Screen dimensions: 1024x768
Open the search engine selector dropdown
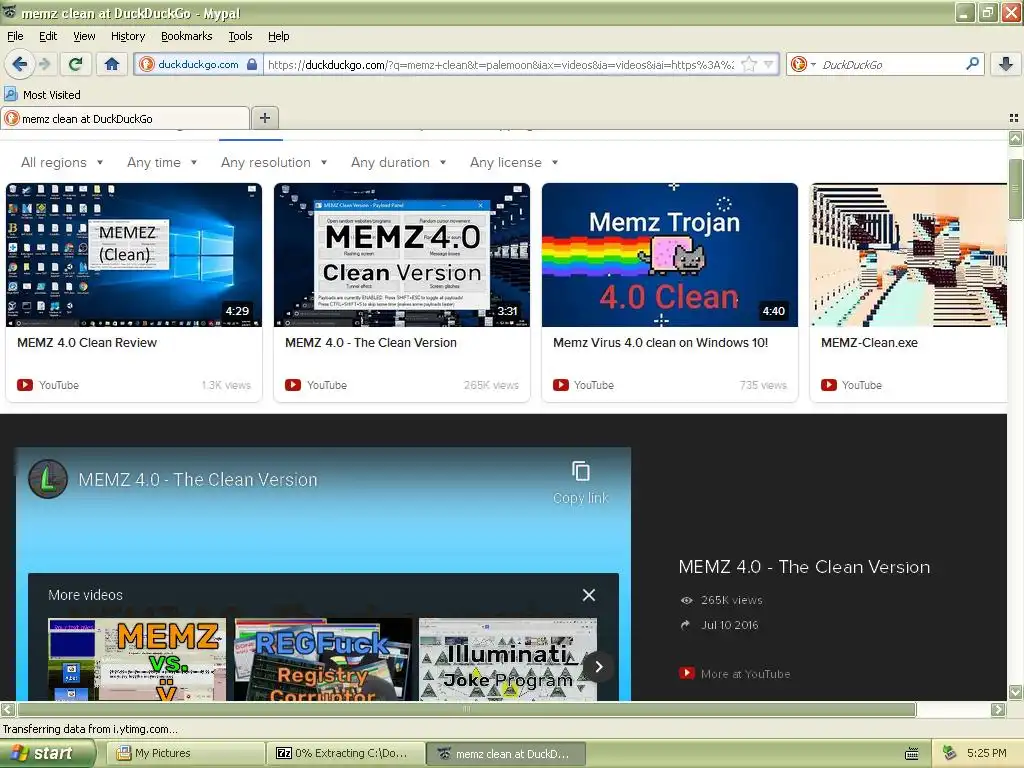(x=803, y=64)
